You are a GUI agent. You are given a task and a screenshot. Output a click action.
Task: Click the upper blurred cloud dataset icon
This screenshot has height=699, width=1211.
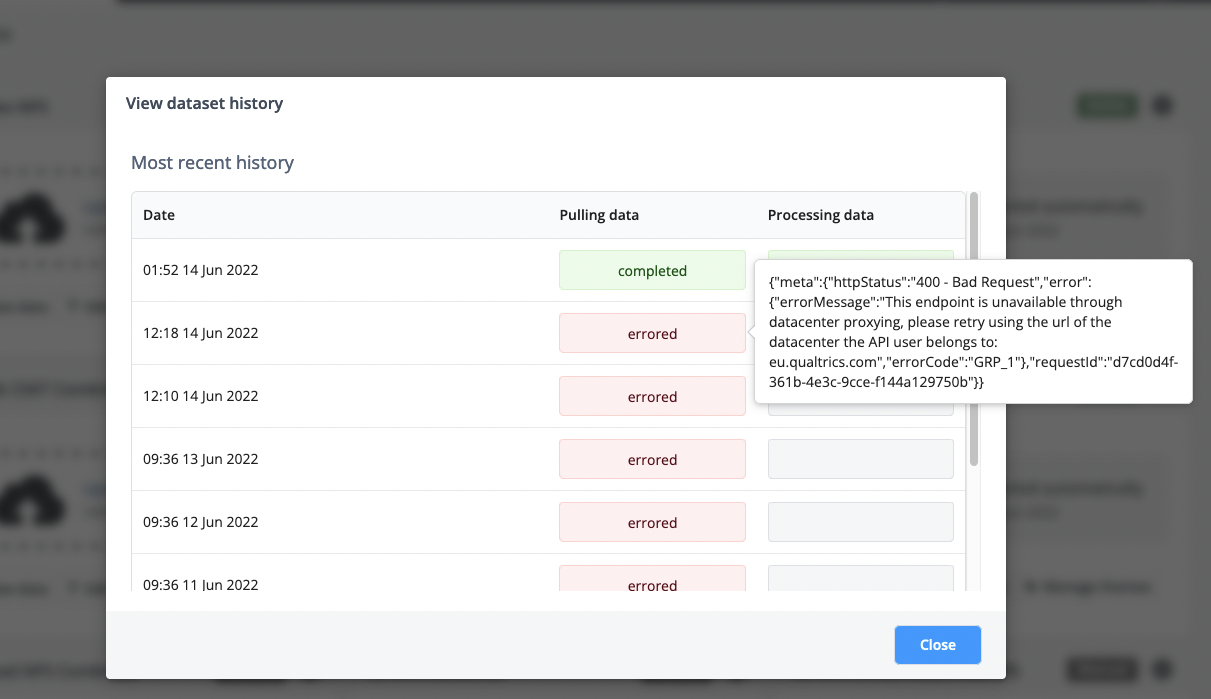[32, 218]
